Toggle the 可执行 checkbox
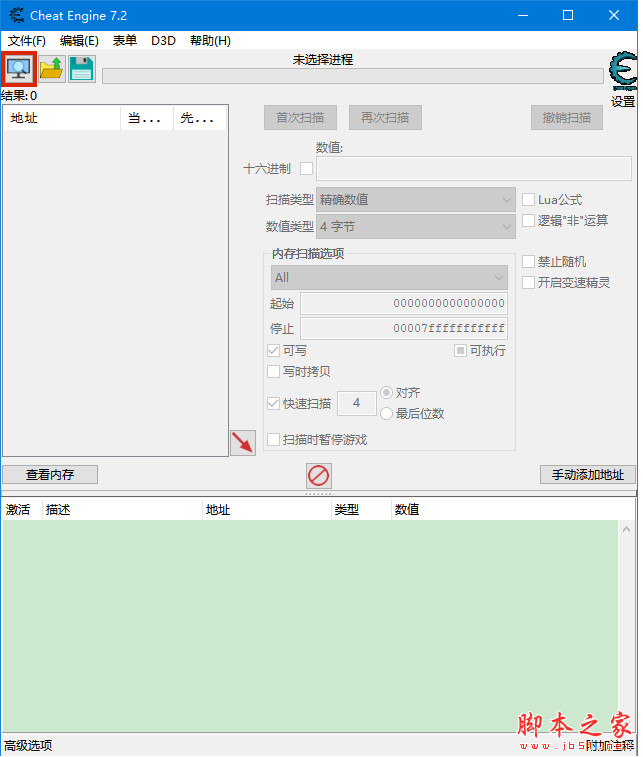Screen dimensions: 643x757 point(460,350)
